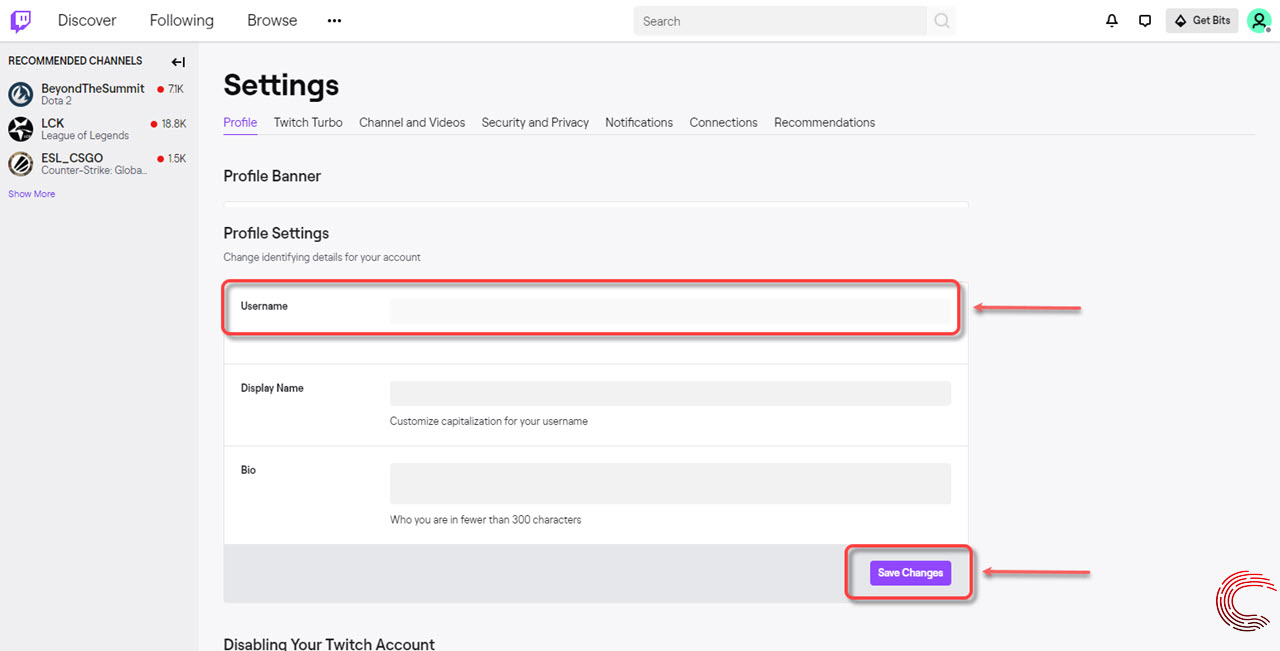Switch to the Security and Privacy tab
Viewport: 1280px width, 651px height.
click(x=535, y=122)
